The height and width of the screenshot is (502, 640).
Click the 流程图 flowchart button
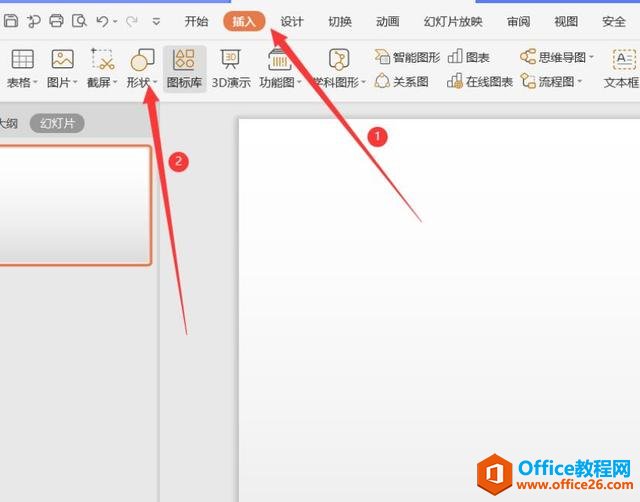[547, 81]
